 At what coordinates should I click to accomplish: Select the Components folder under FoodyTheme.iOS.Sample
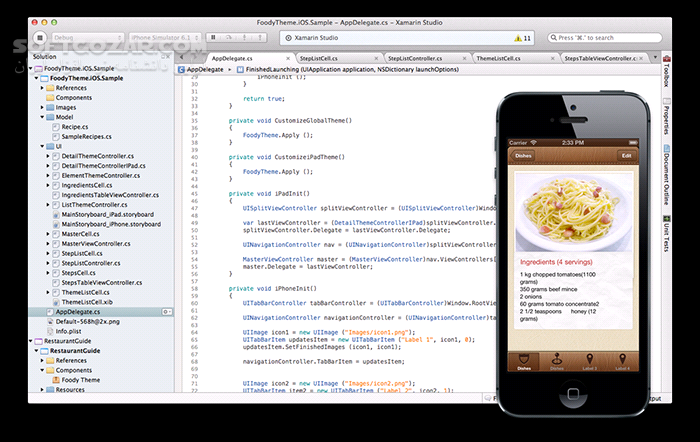[x=74, y=98]
